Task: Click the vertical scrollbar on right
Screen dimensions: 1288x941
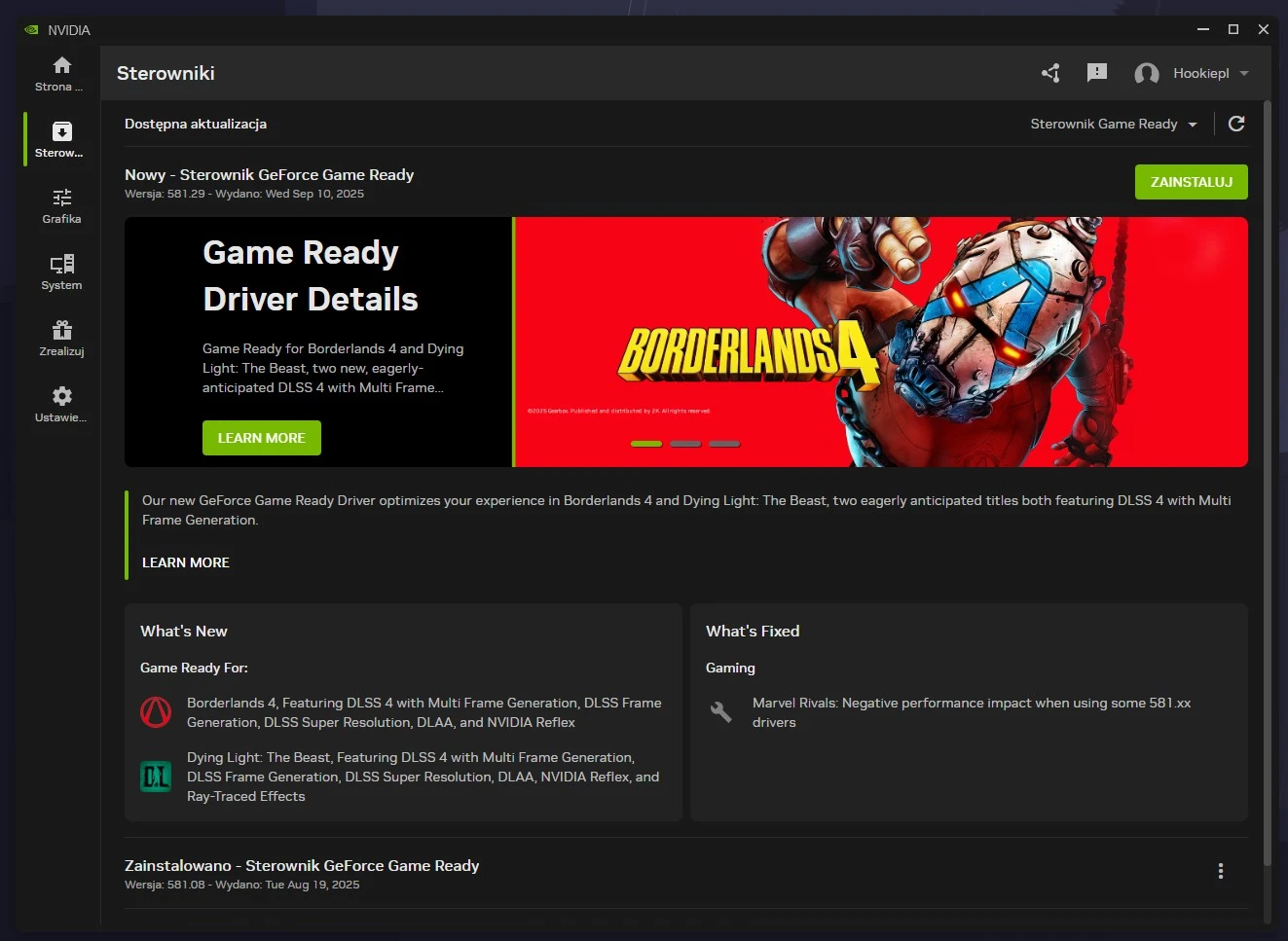Action: (x=1268, y=484)
